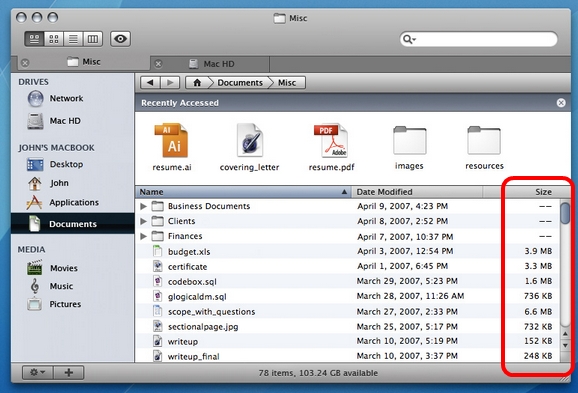Click April 3, 2007, 12:54 PM date
Viewport: 578px width, 393px height.
click(405, 251)
